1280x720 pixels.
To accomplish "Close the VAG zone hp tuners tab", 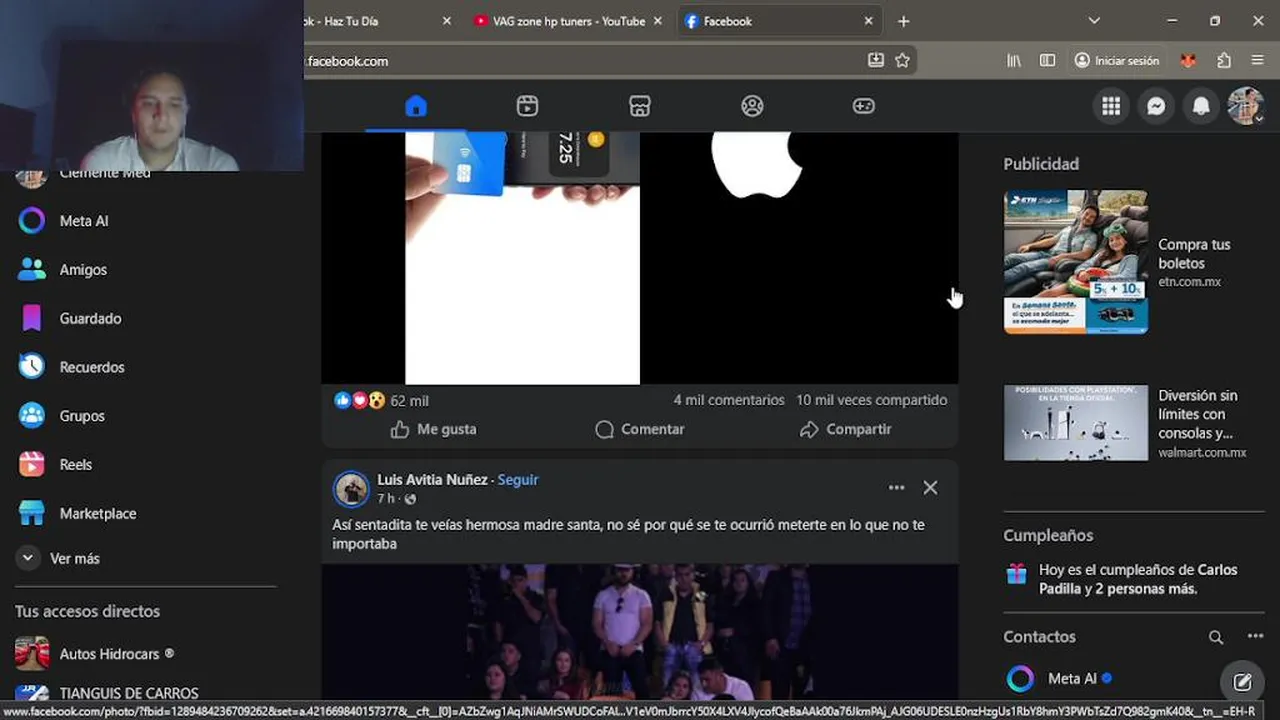I will tap(656, 21).
